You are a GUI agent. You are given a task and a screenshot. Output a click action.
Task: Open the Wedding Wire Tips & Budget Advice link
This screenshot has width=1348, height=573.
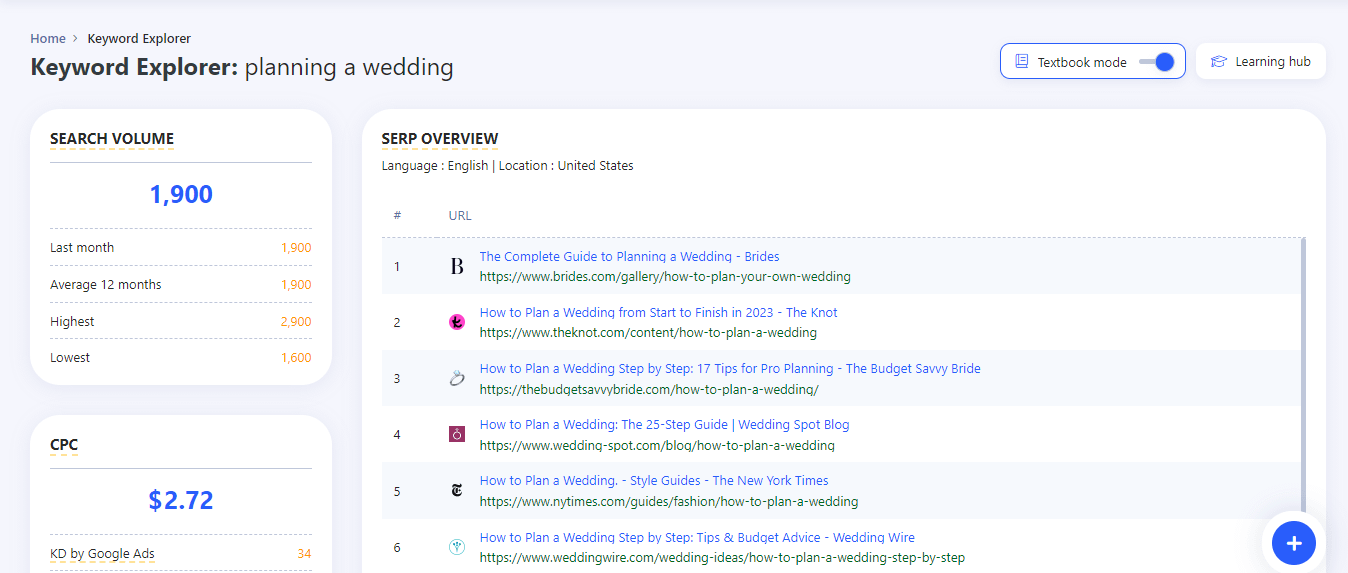(x=697, y=538)
